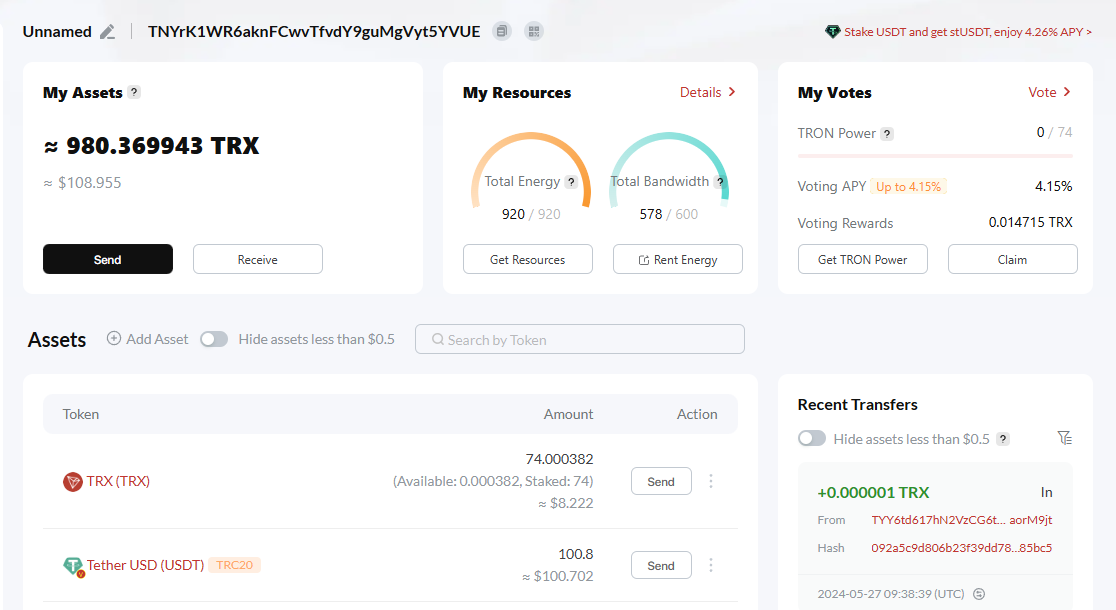
Task: Click the wallet address TNYrK1WR6aknFCwvTfvdY9guMgVyt5YVUE
Action: pos(314,31)
